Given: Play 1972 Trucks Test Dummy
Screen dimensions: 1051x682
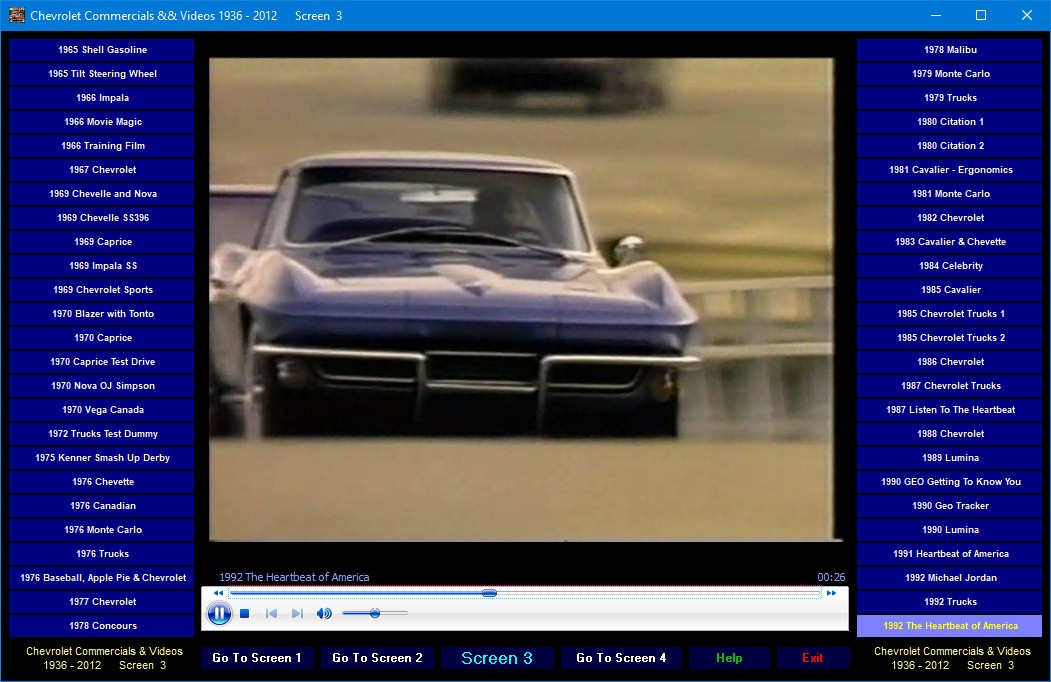Looking at the screenshot, I should tap(103, 434).
